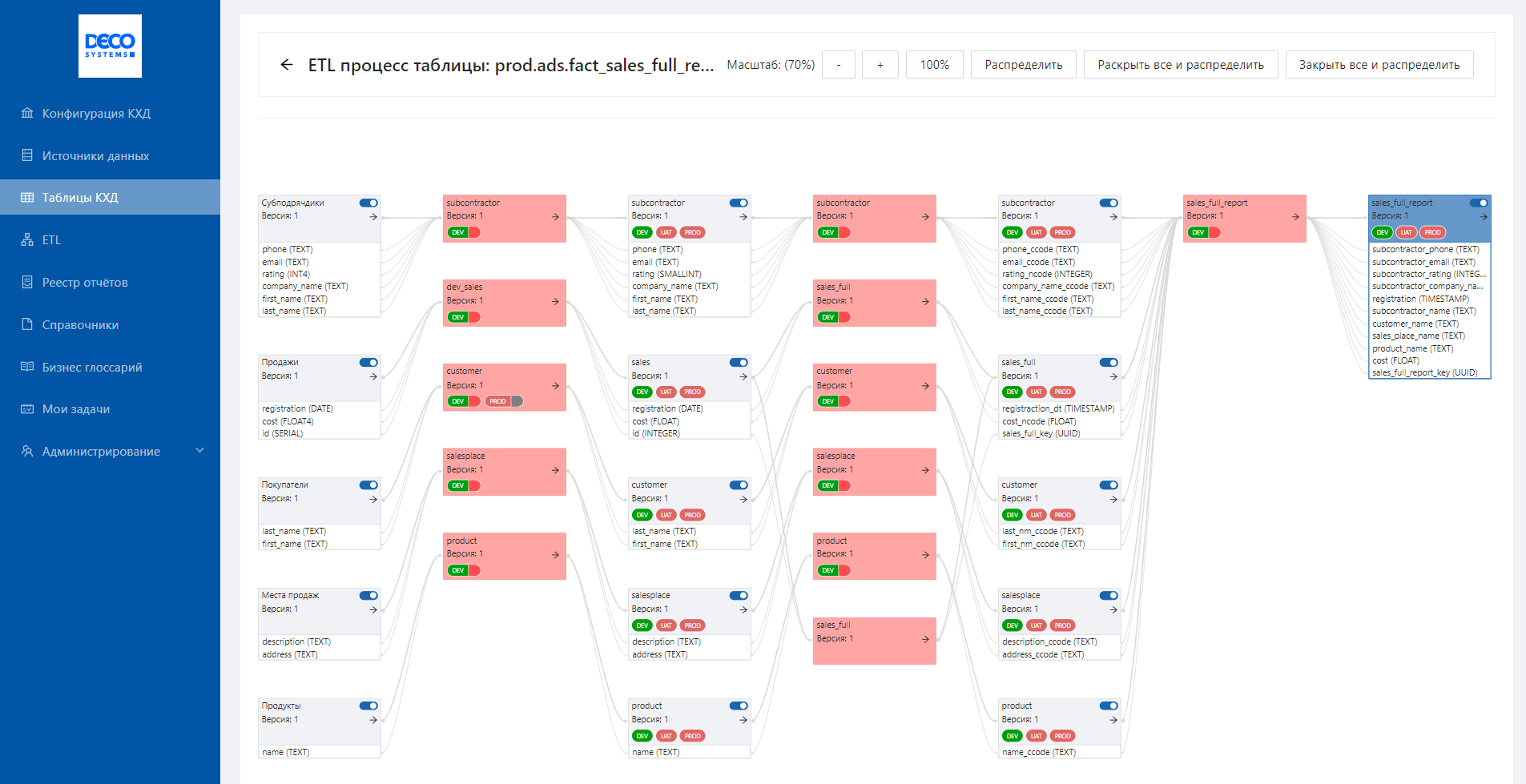Slide the PROD badge on the customer node
This screenshot has width=1526, height=784.
(x=502, y=400)
